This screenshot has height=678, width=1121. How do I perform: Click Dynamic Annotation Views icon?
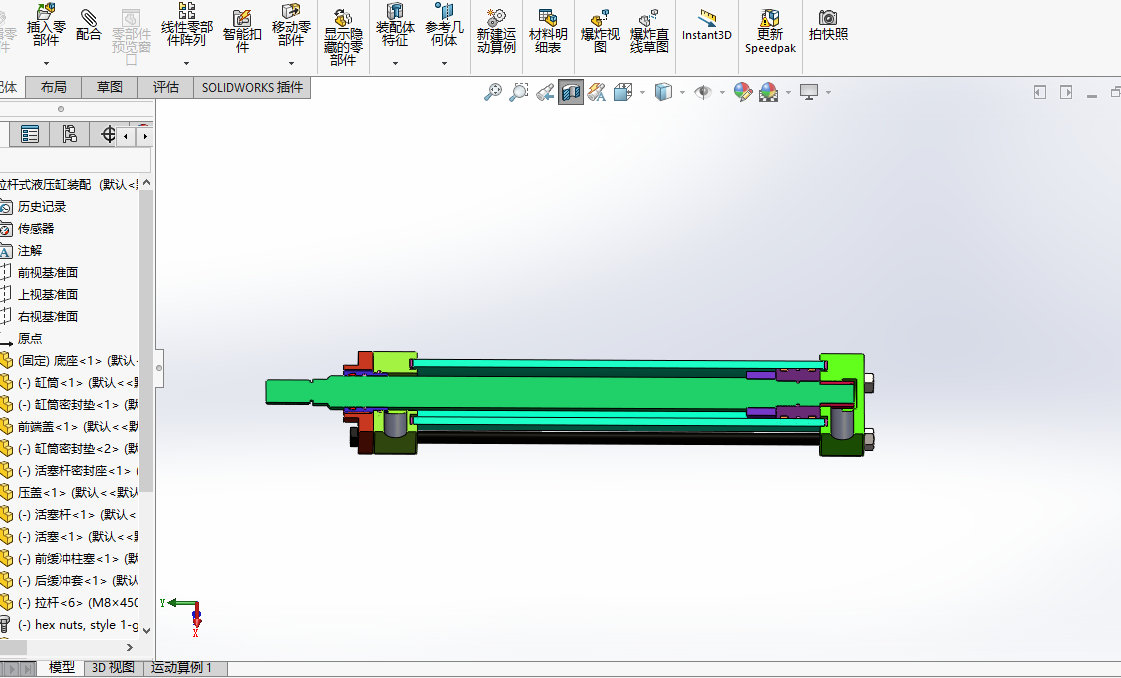pyautogui.click(x=597, y=92)
